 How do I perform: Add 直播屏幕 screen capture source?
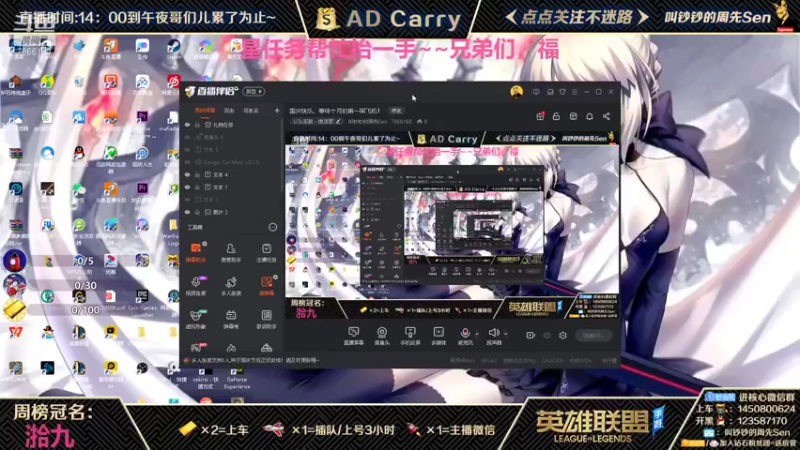coord(354,336)
